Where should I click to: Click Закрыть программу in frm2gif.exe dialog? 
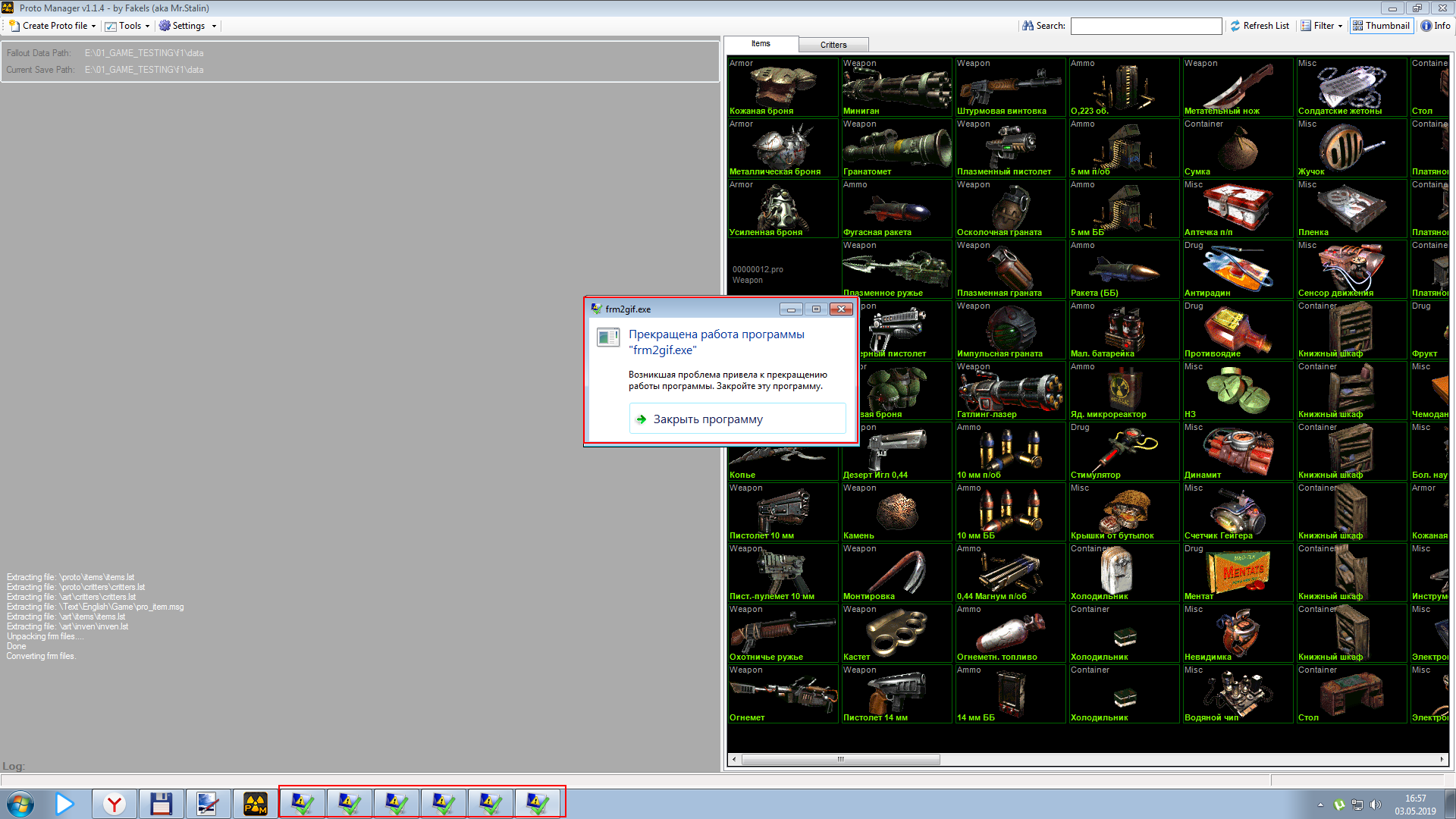737,419
